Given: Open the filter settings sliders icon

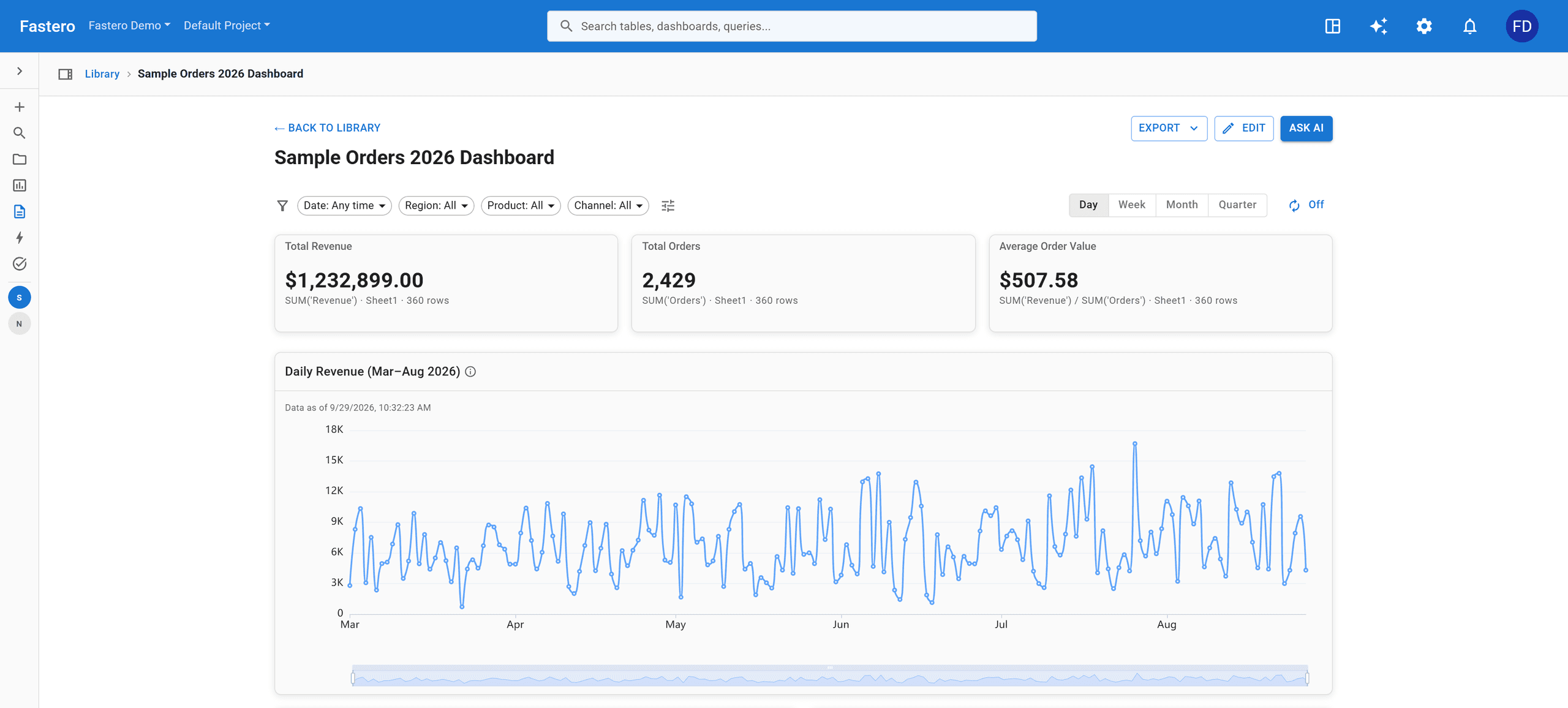Looking at the screenshot, I should 668,205.
